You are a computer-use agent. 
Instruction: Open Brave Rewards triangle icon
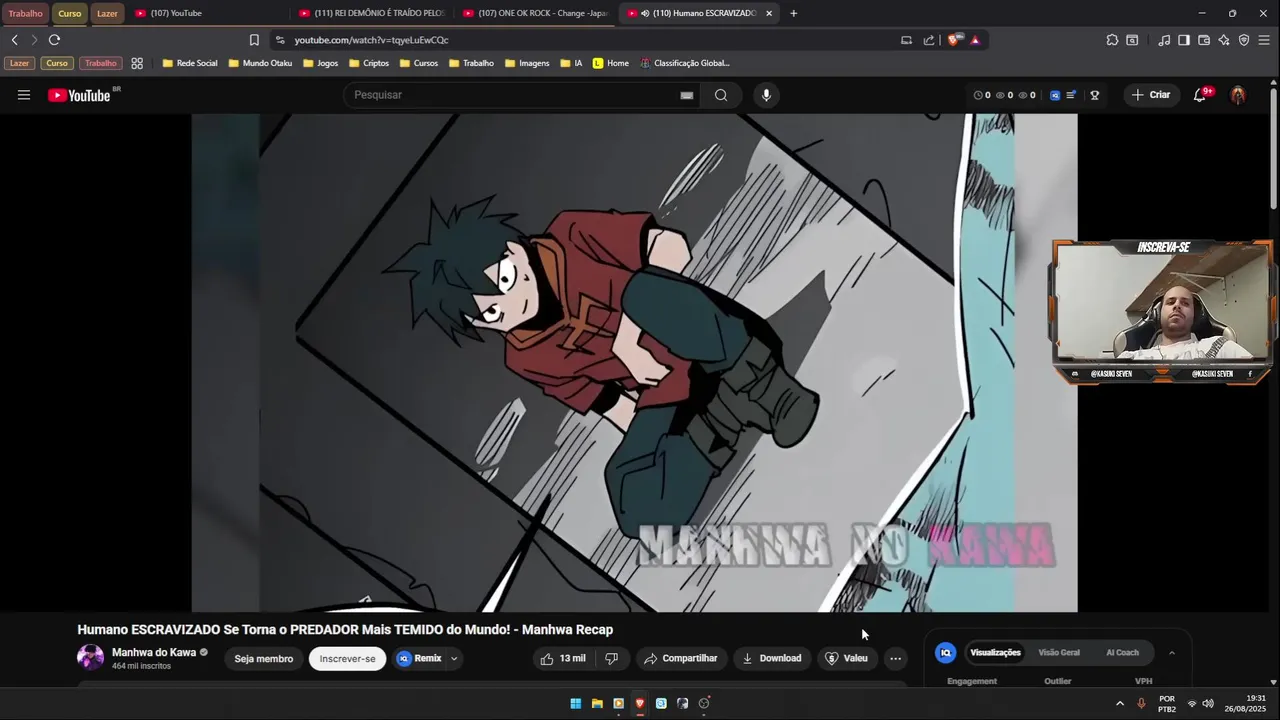pyautogui.click(x=975, y=40)
